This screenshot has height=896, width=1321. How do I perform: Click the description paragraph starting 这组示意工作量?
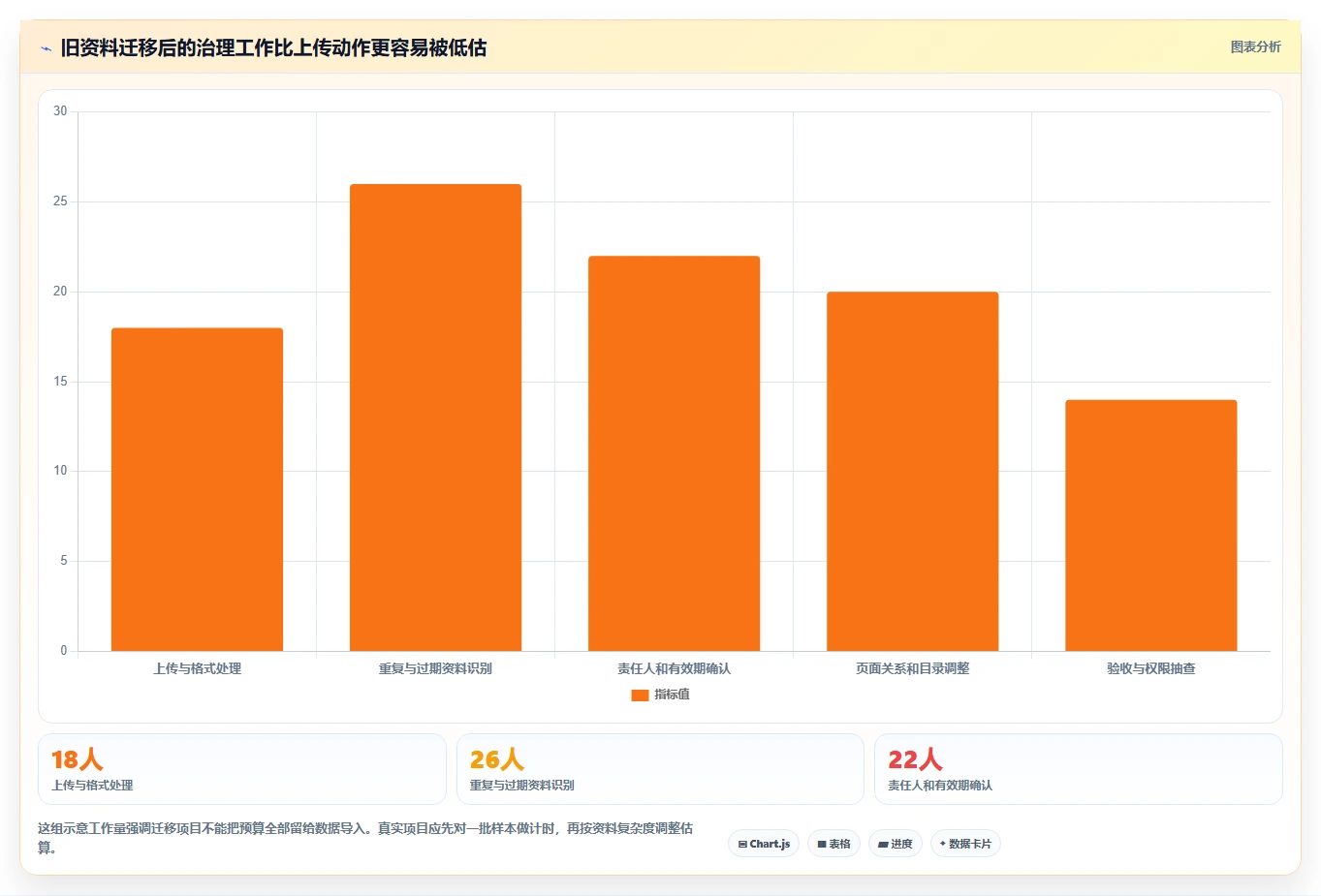[365, 838]
